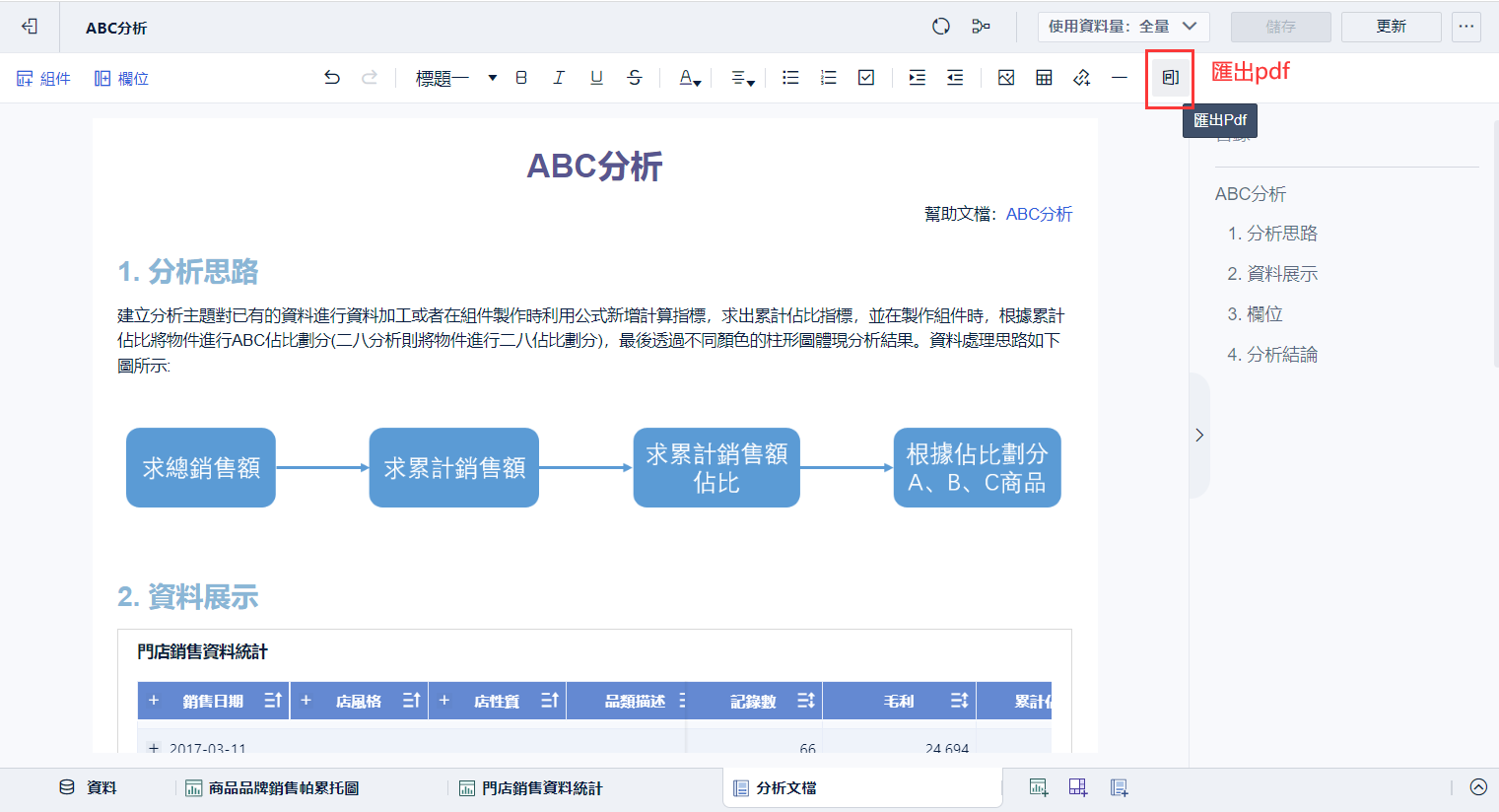Click the refresh circle icon in header
Screen dimensions: 1499x812
tap(941, 27)
